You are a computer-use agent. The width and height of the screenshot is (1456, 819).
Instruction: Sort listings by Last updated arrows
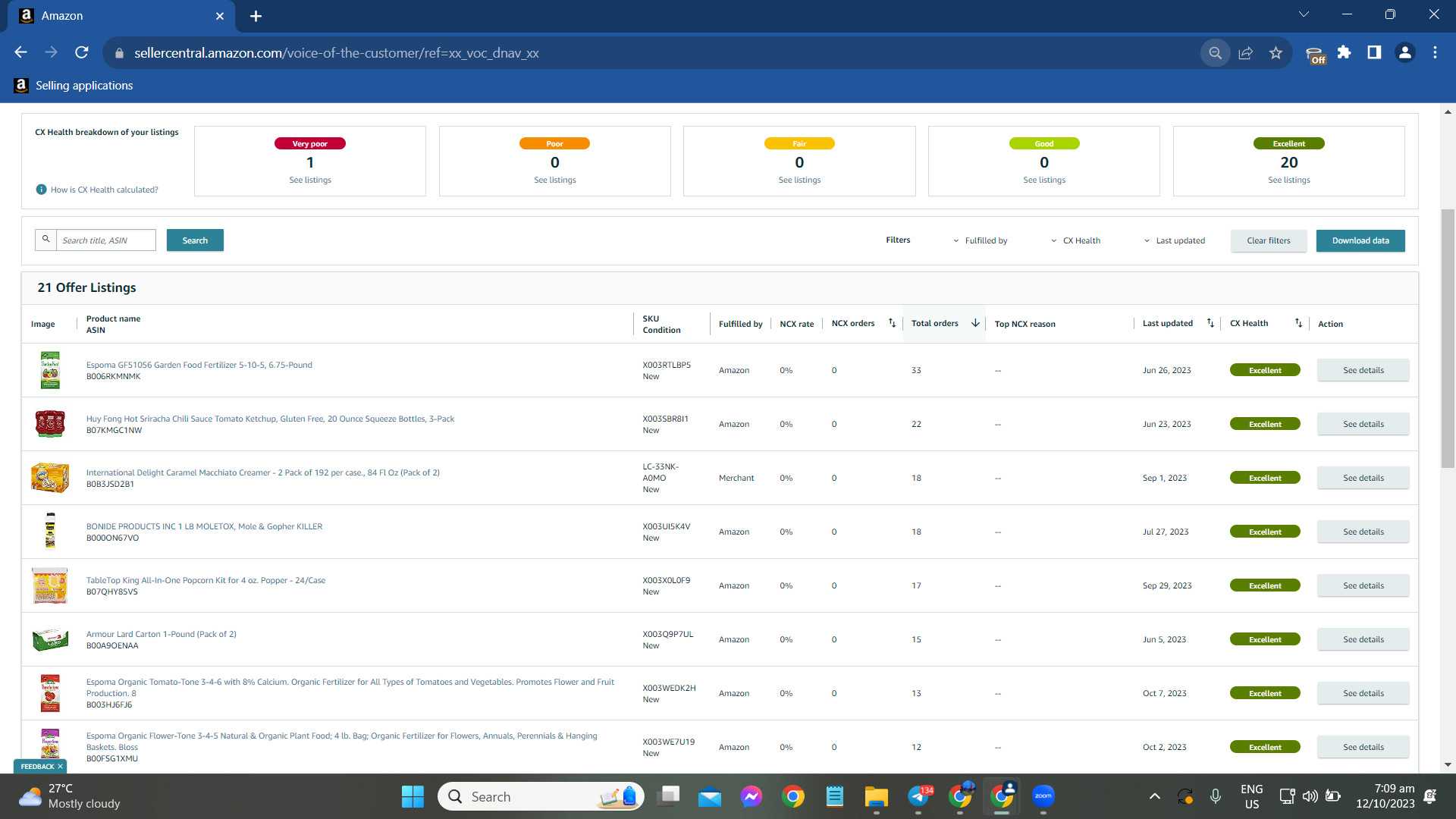pyautogui.click(x=1210, y=323)
